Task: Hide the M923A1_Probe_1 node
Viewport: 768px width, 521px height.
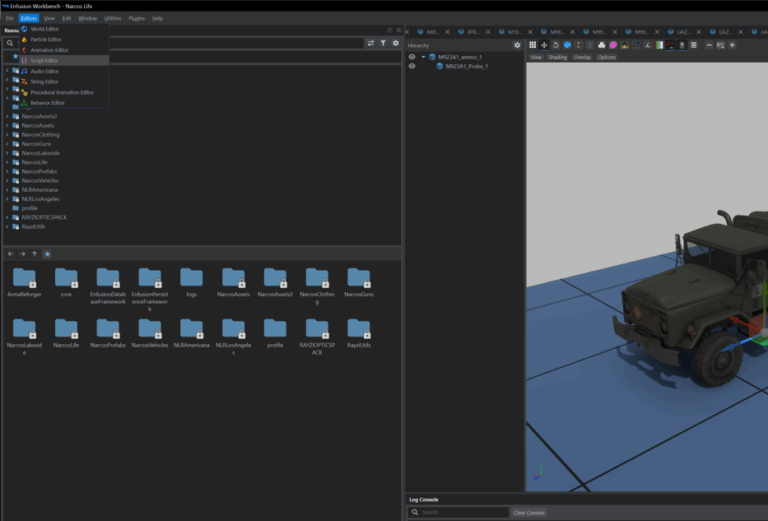Action: tap(411, 66)
